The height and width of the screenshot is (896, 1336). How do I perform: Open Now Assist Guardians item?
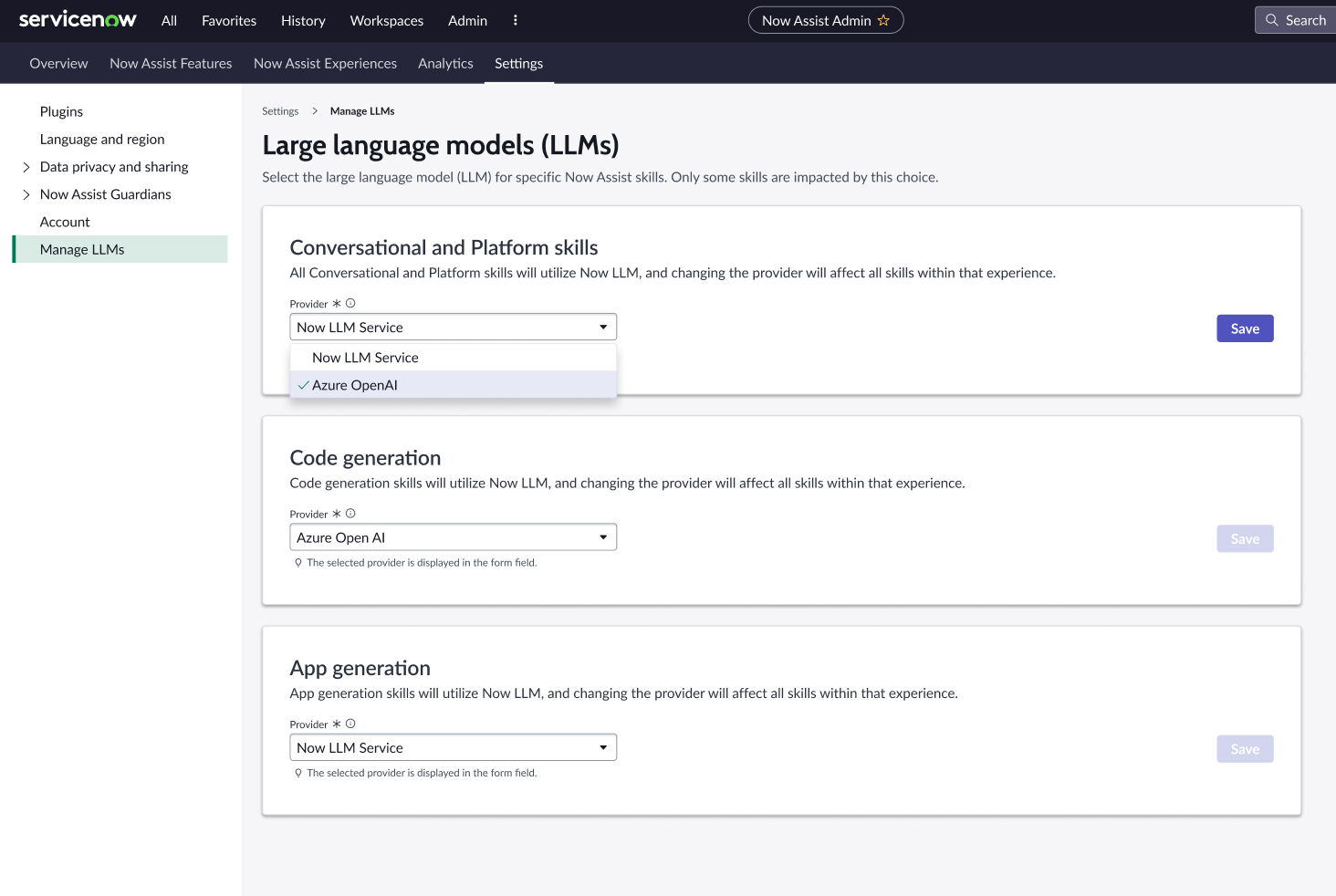106,194
